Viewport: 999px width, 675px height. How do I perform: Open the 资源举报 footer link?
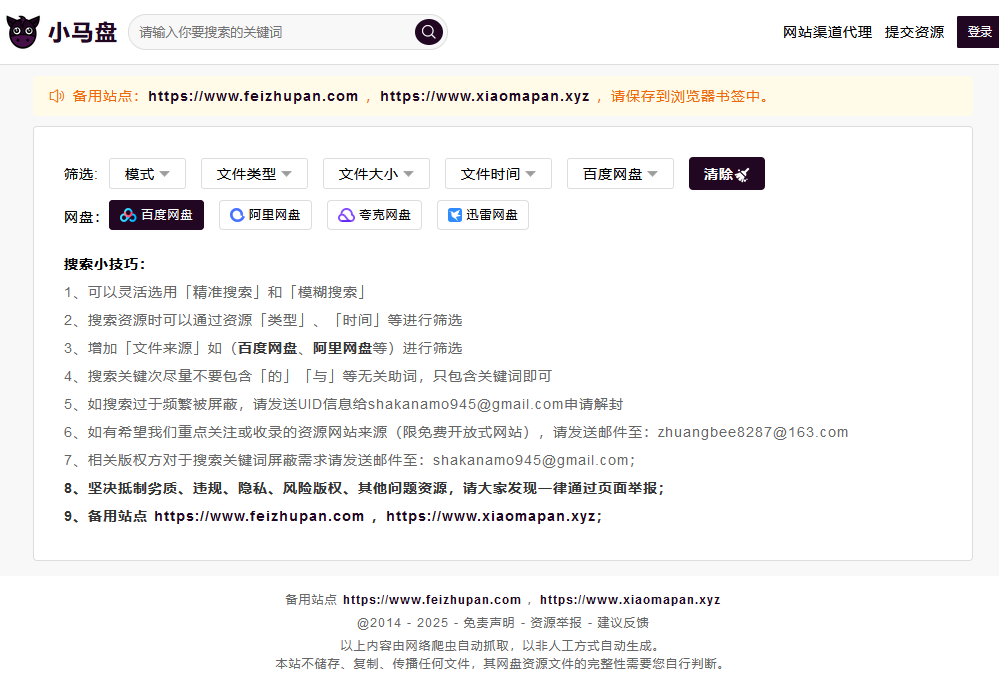click(x=555, y=622)
